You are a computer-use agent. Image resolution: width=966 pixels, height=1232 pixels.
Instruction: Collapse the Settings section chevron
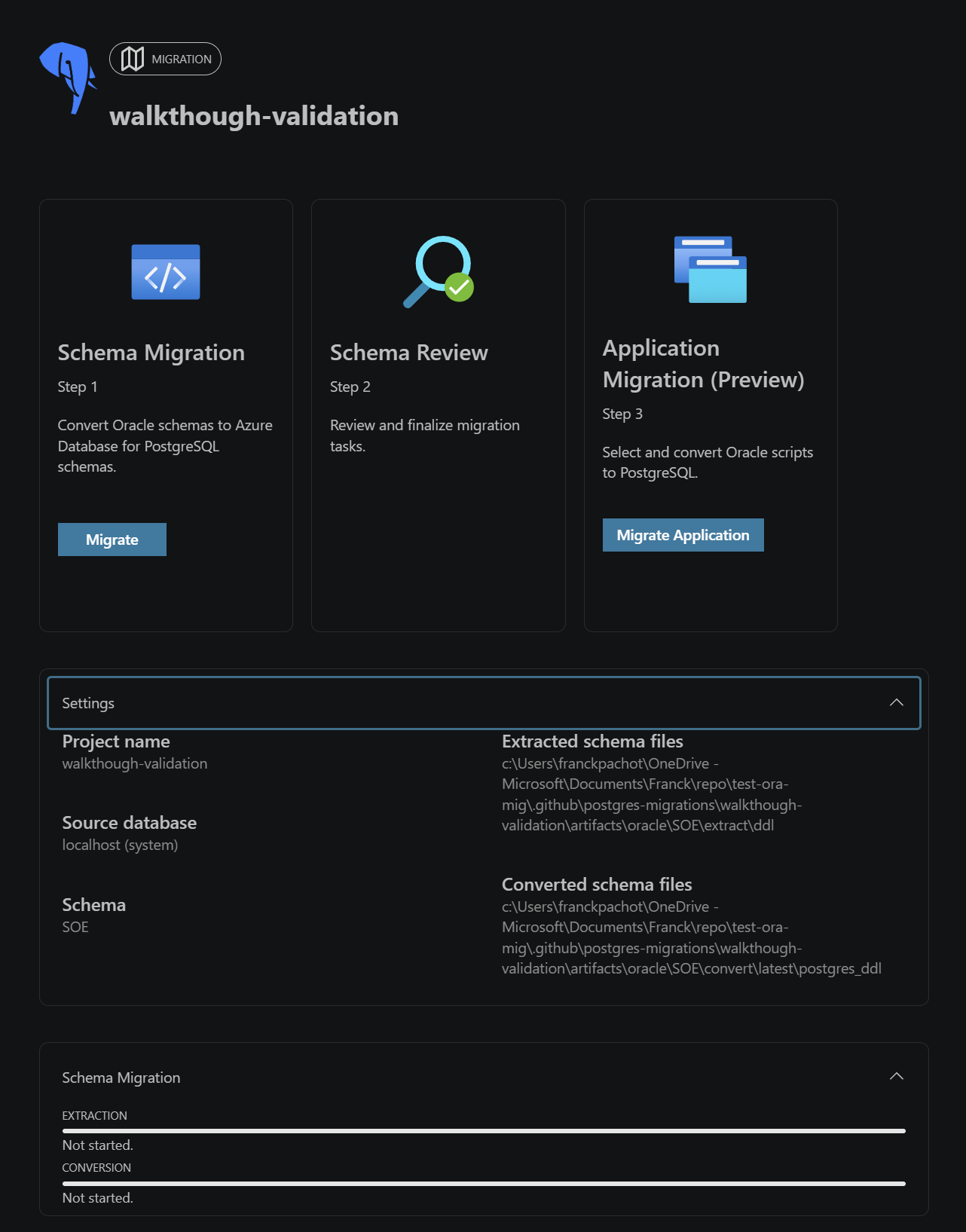(x=897, y=702)
